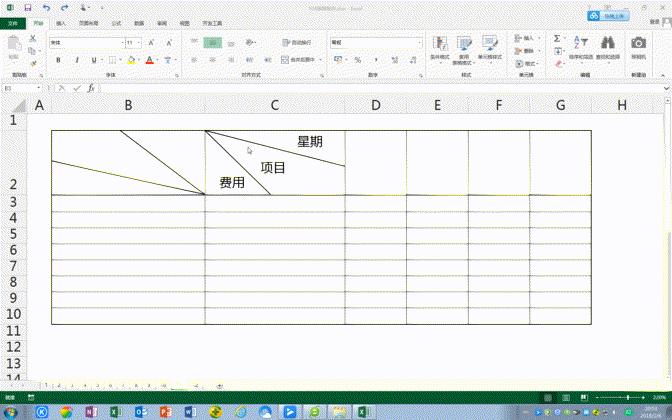Center cell text horizontally
Image resolution: width=672 pixels, height=420 pixels.
213,60
